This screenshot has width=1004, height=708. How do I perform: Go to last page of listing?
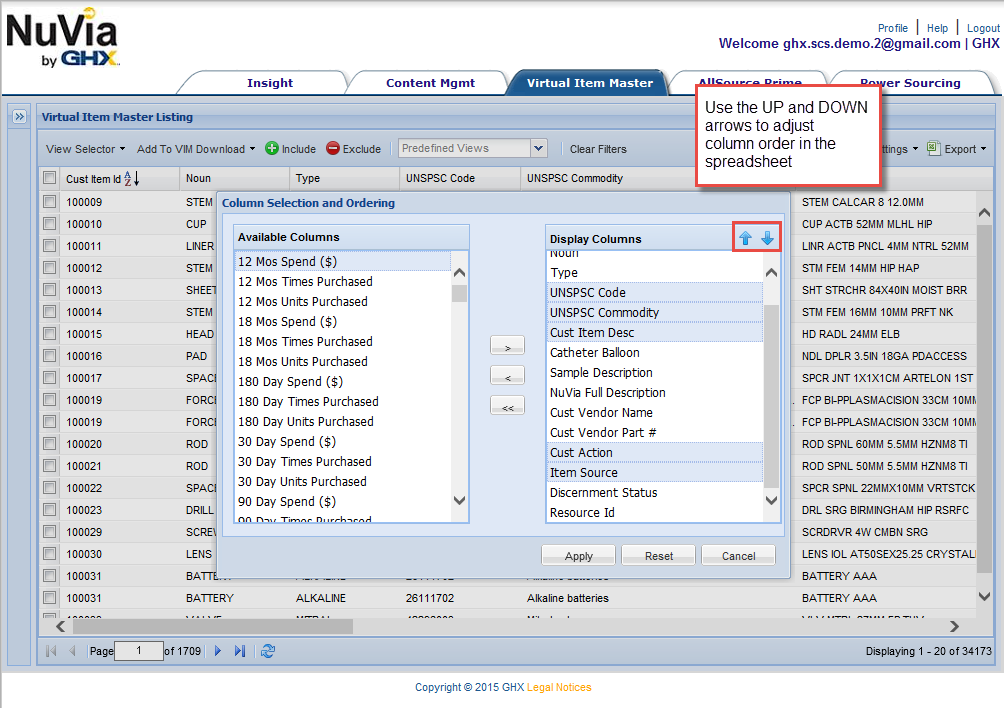coord(240,651)
